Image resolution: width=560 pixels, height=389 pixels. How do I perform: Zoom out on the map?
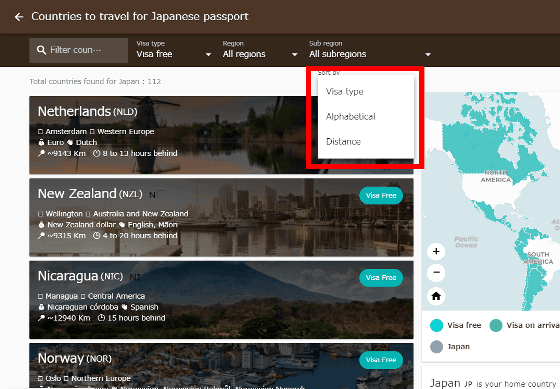[x=436, y=273]
